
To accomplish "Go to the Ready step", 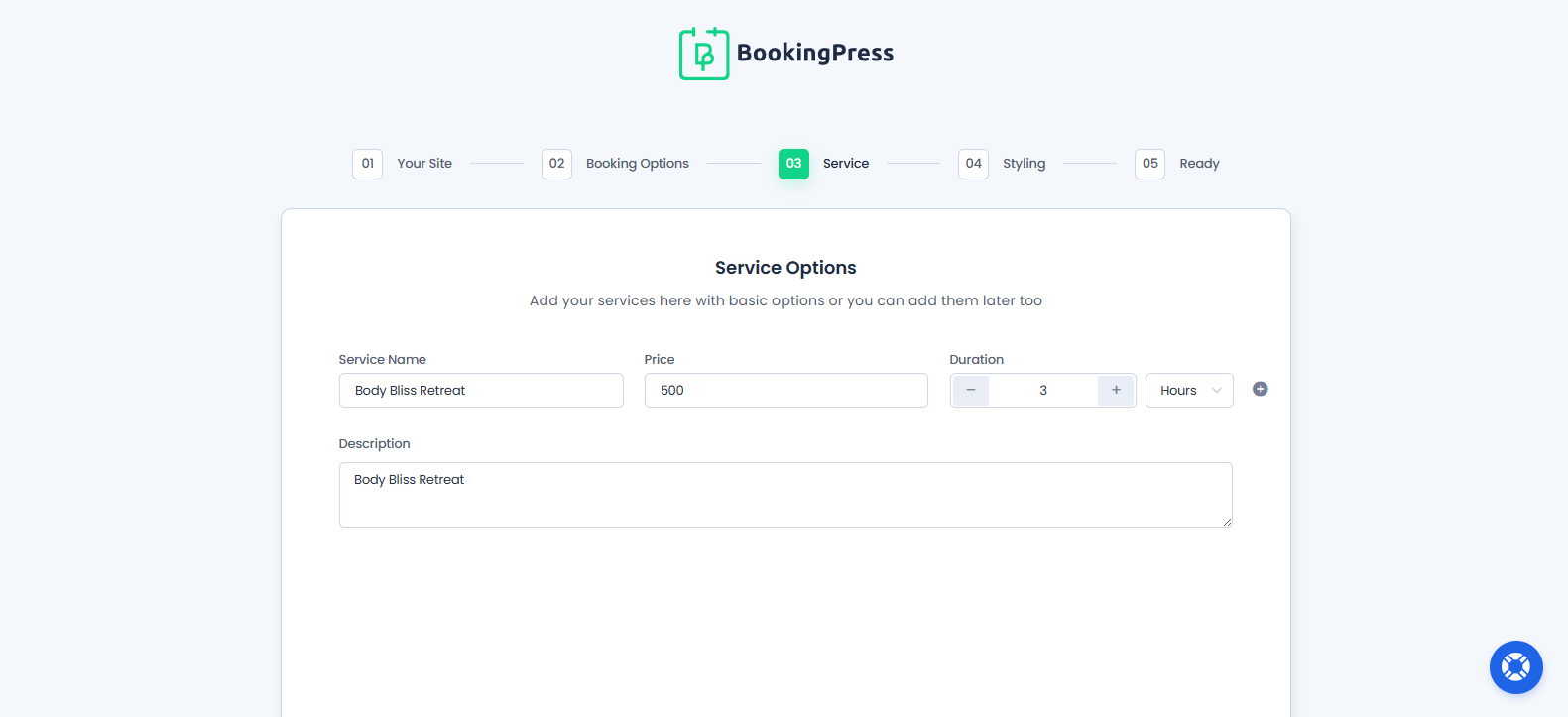I will (1199, 164).
